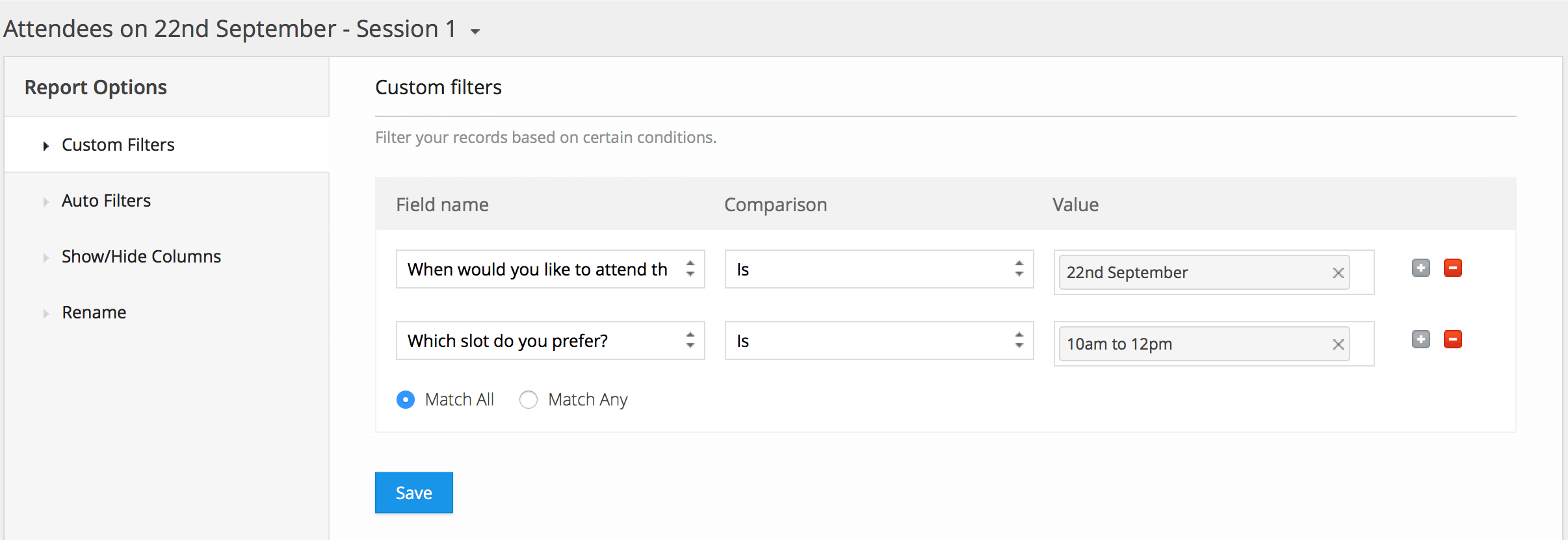Select the Match Any radio button
Image resolution: width=1568 pixels, height=540 pixels.
529,400
